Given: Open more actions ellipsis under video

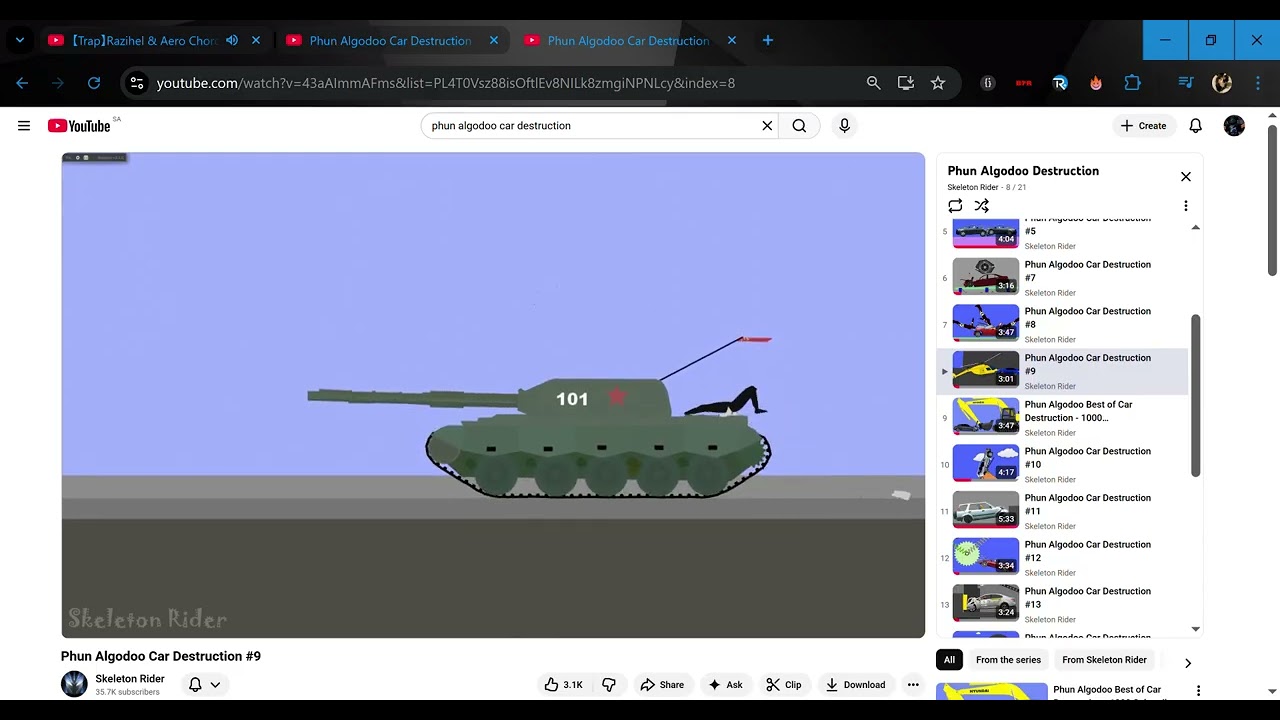Looking at the screenshot, I should [912, 685].
